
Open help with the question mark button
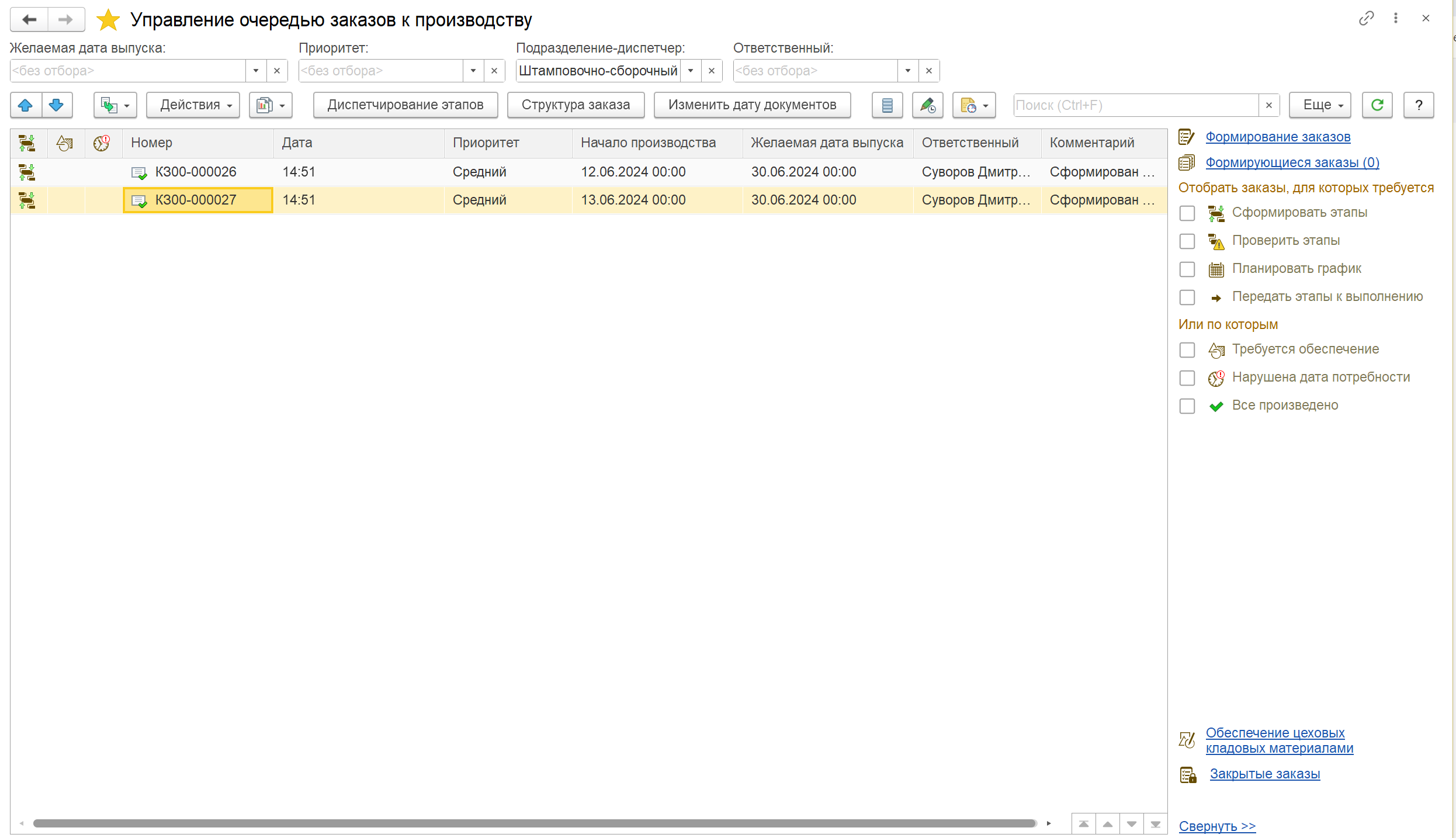(1419, 105)
